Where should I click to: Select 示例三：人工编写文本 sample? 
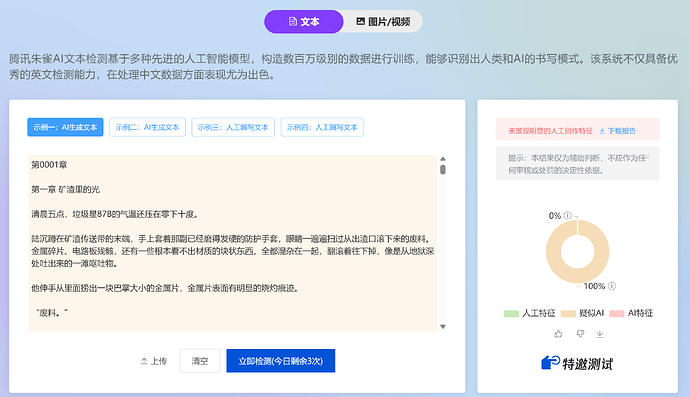click(233, 127)
